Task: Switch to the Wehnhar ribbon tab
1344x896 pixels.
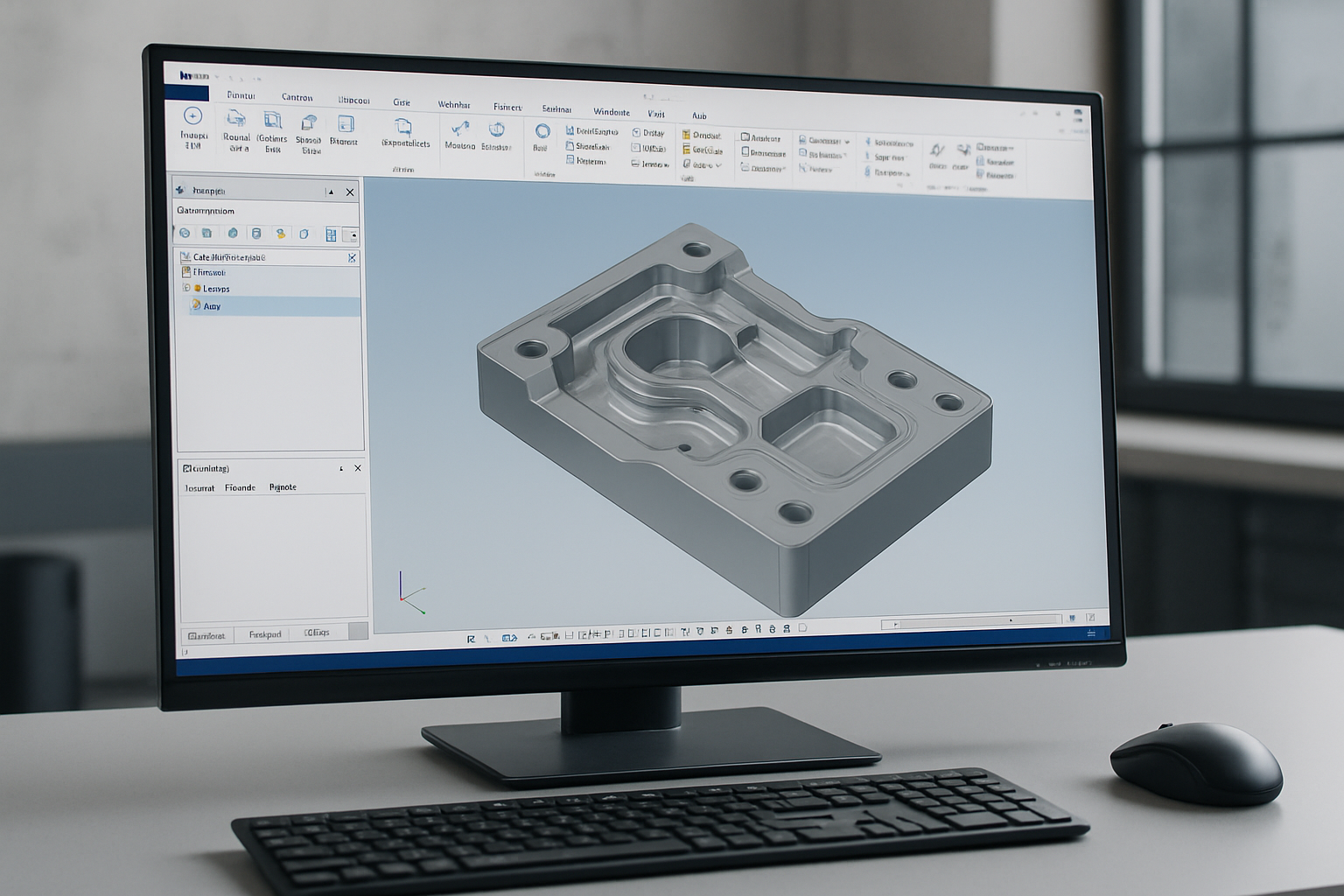Action: click(454, 104)
